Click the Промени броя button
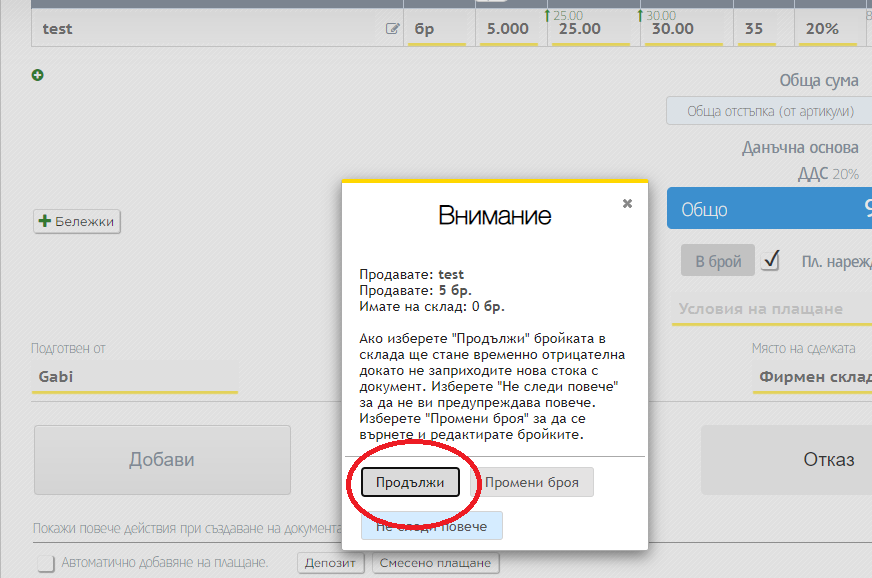Image resolution: width=872 pixels, height=578 pixels. coord(532,482)
